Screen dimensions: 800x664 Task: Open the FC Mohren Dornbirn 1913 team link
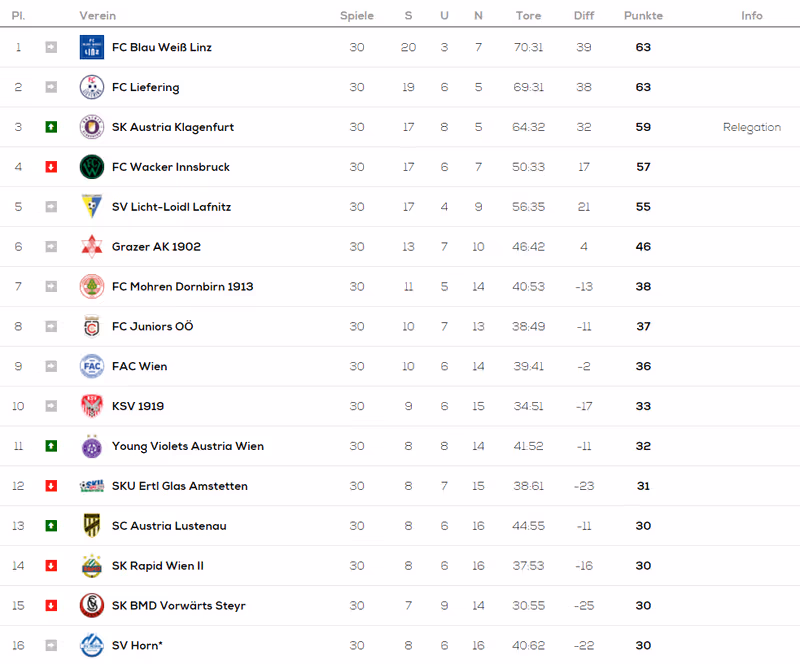point(182,286)
